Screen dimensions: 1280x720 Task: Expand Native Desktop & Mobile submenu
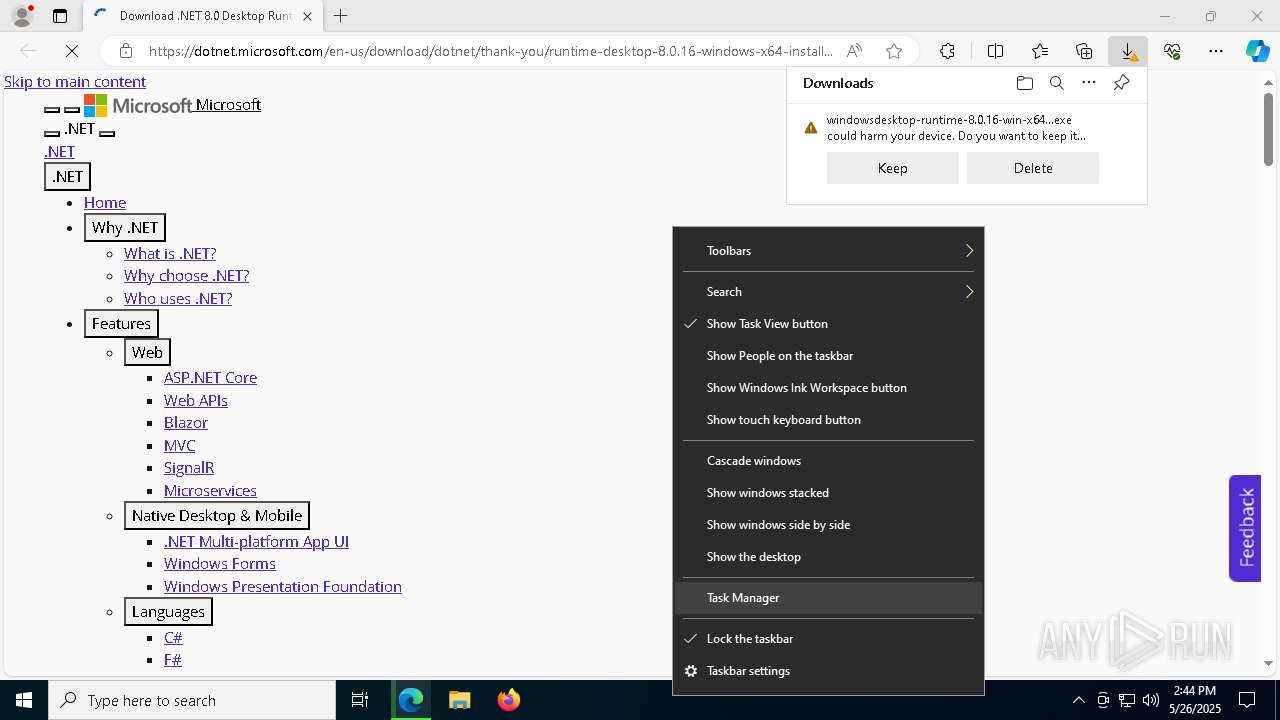[217, 516]
